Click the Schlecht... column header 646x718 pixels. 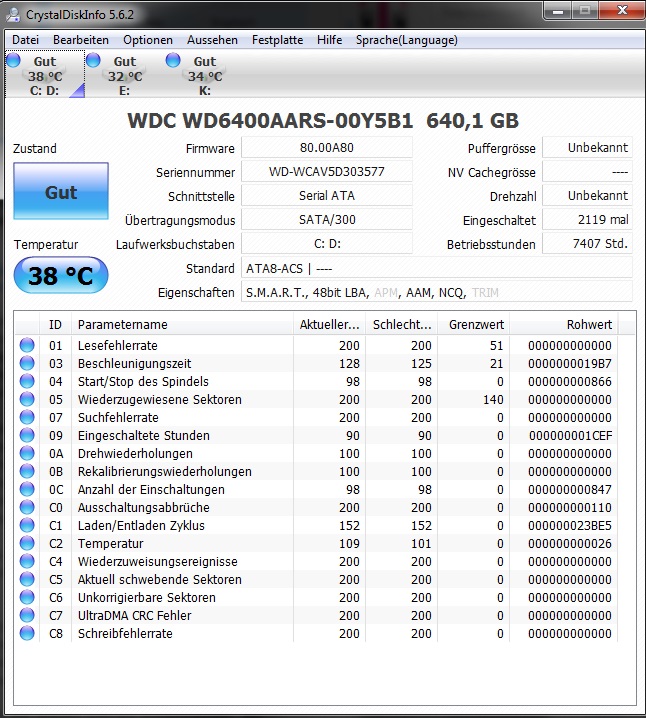click(x=402, y=325)
